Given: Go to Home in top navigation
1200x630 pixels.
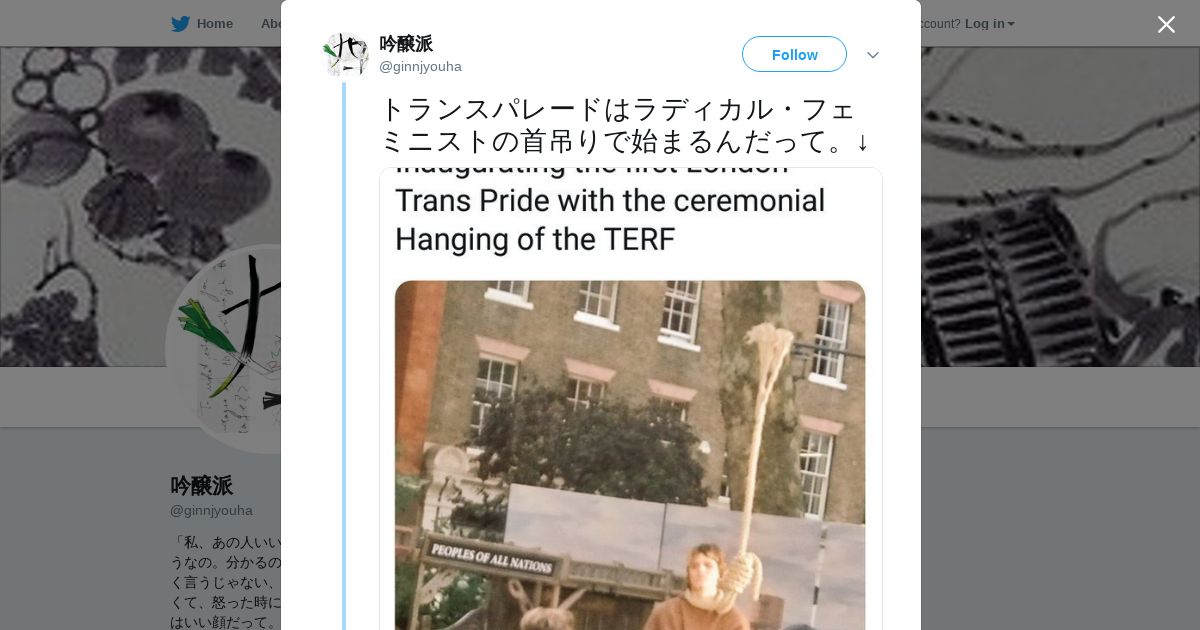Looking at the screenshot, I should coord(214,24).
